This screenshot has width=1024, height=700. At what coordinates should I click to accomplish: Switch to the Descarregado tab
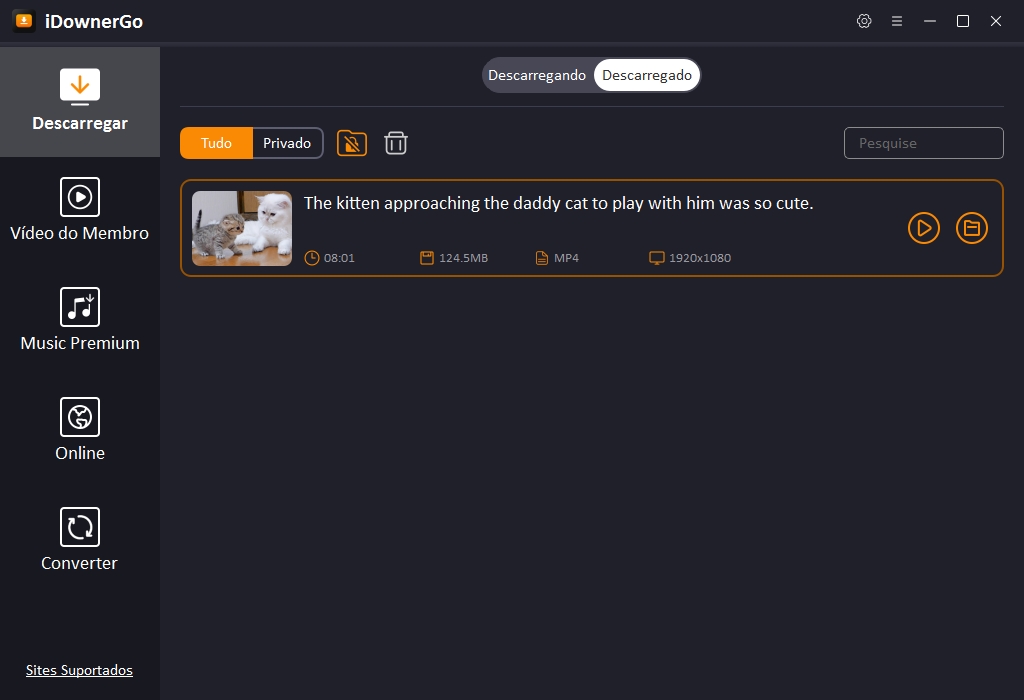tap(647, 75)
